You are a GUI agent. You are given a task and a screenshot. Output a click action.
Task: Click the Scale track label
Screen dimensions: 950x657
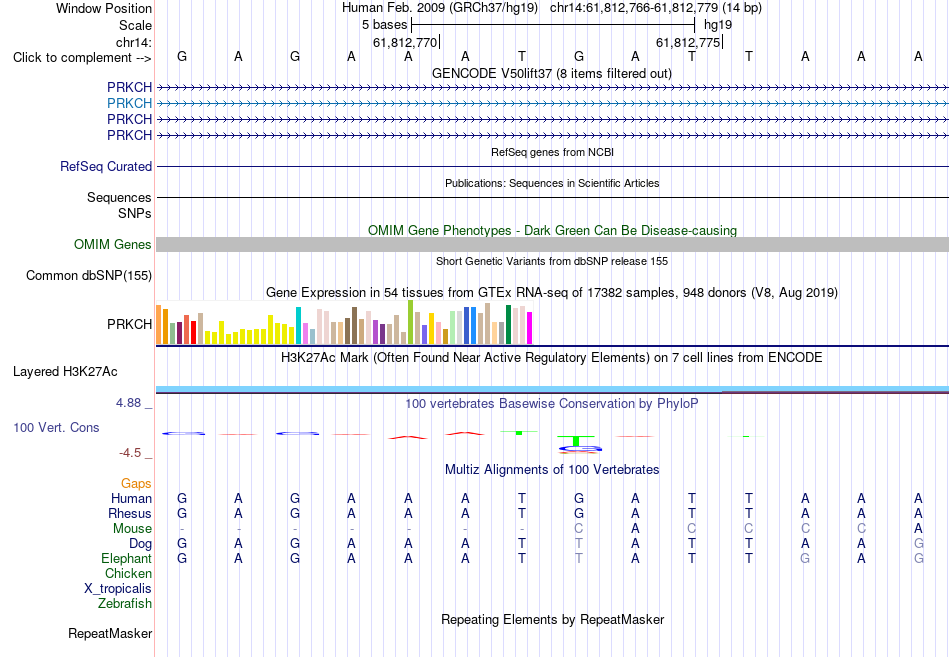pyautogui.click(x=135, y=25)
